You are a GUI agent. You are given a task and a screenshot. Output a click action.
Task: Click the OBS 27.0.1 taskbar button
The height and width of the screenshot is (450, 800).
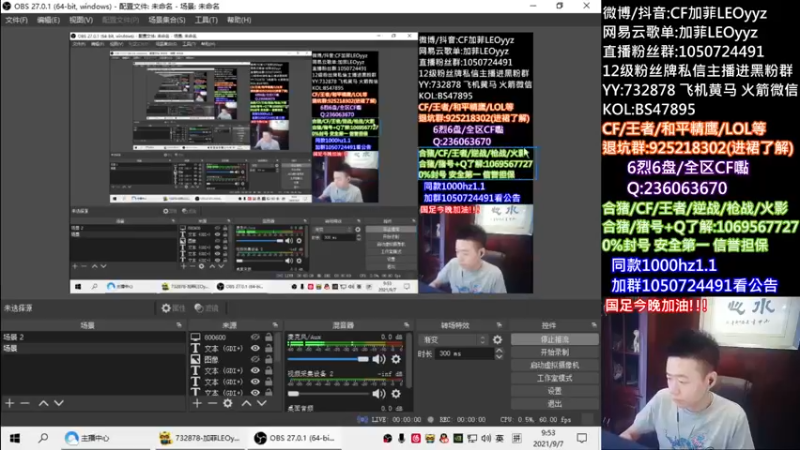click(x=296, y=438)
